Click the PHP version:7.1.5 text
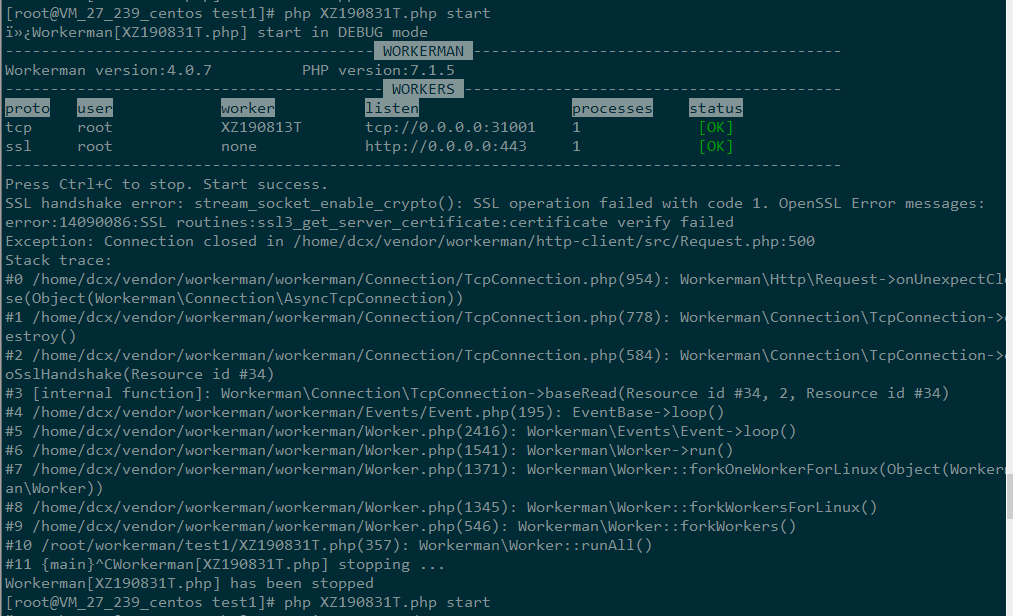Image resolution: width=1013 pixels, height=616 pixels. (378, 70)
